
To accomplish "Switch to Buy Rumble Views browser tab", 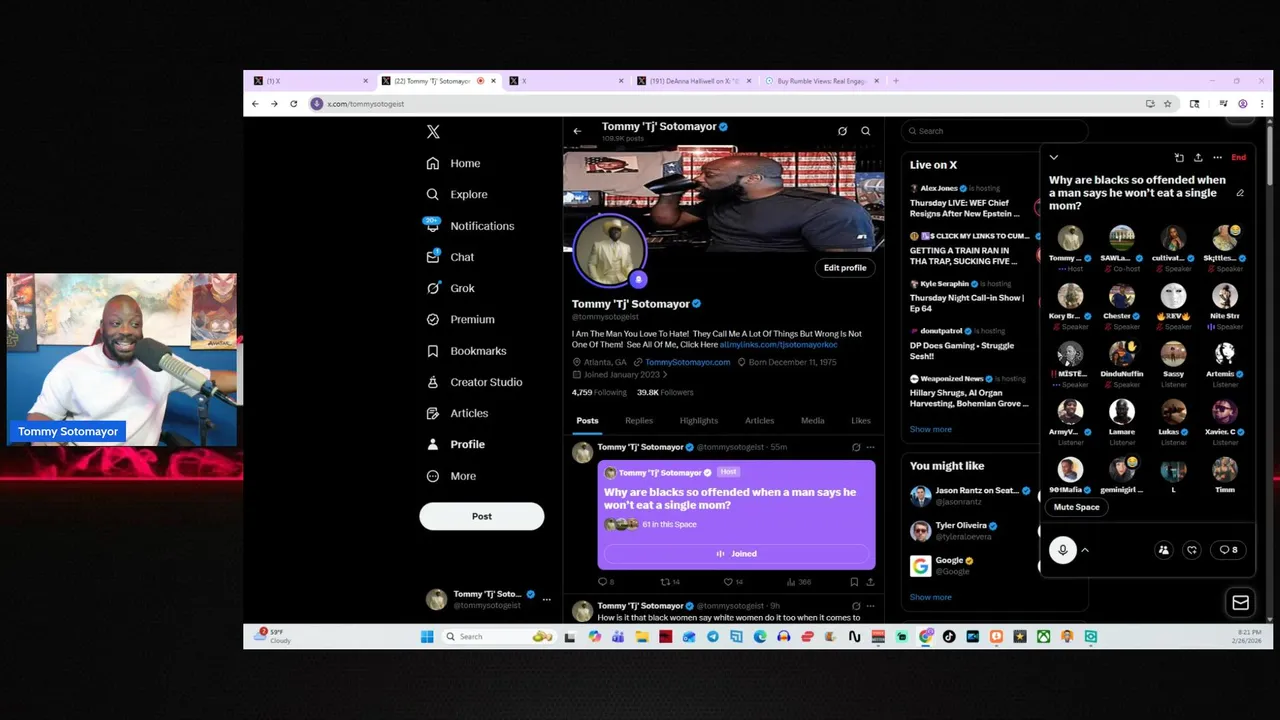I will [822, 81].
